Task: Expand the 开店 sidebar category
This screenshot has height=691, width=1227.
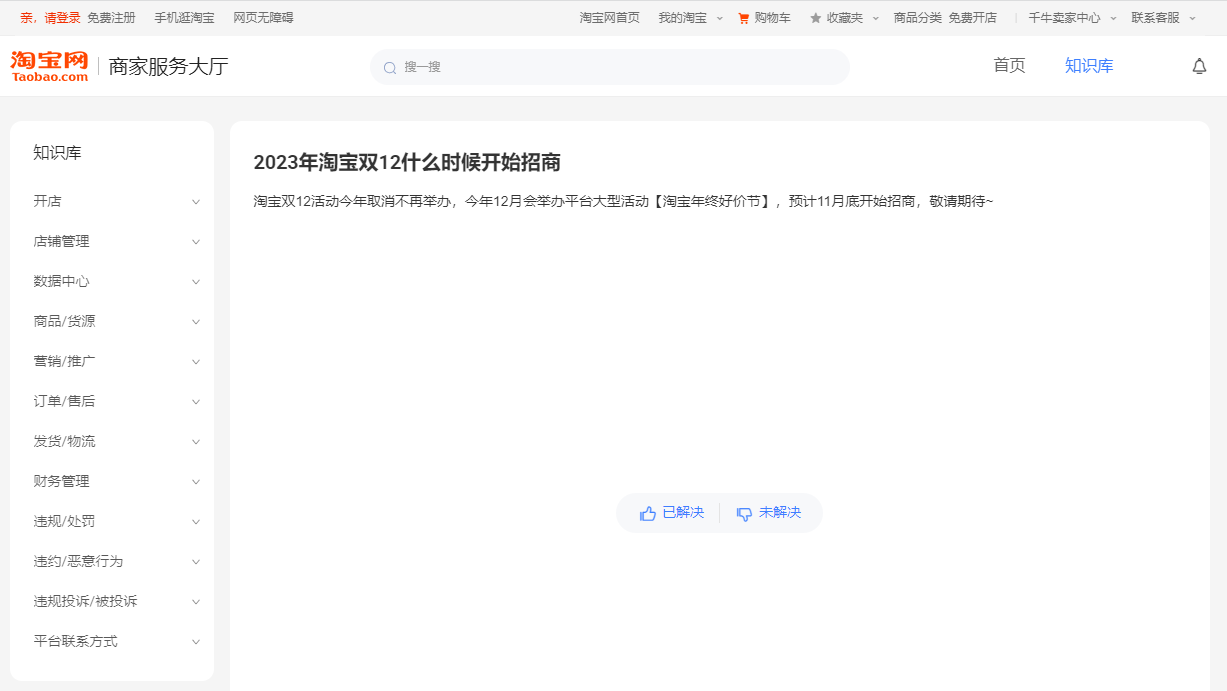Action: point(196,202)
